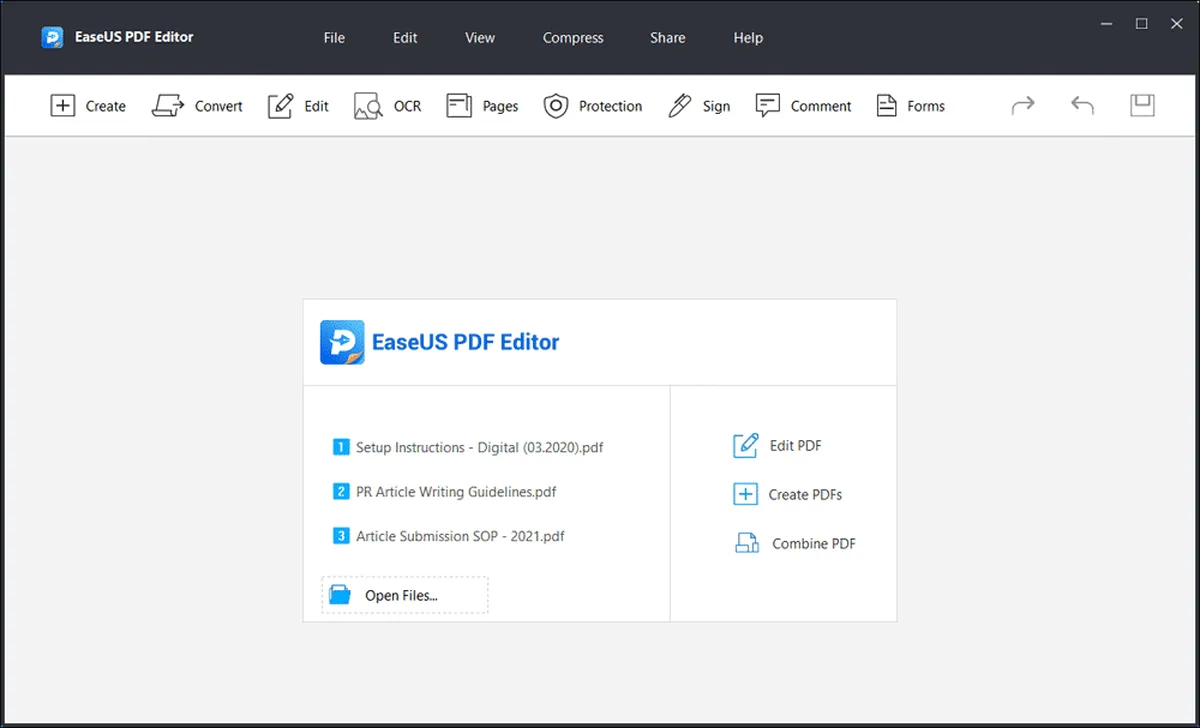Open the Convert tool icon
1200x728 pixels.
click(168, 106)
